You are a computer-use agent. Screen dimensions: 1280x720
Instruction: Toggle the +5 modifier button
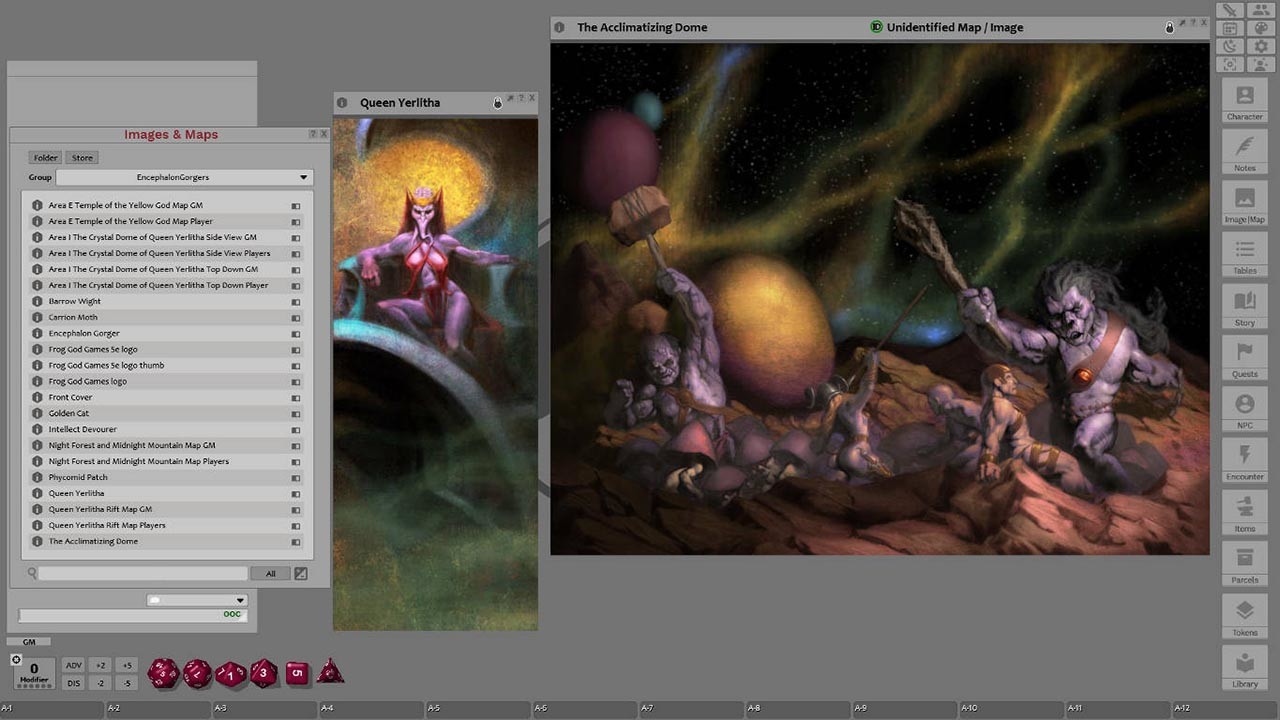[126, 665]
